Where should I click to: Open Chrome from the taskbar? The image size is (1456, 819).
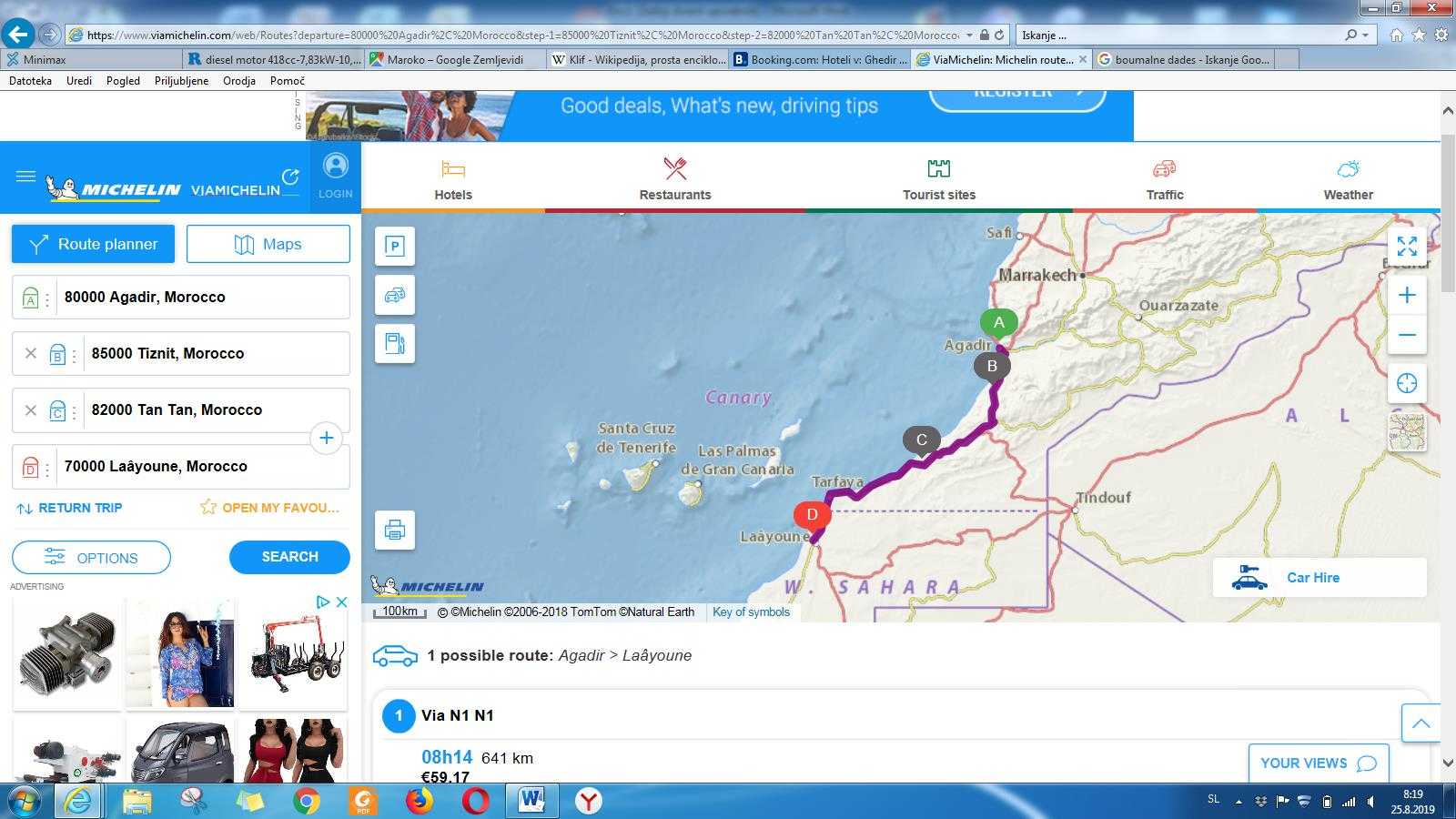(x=307, y=801)
